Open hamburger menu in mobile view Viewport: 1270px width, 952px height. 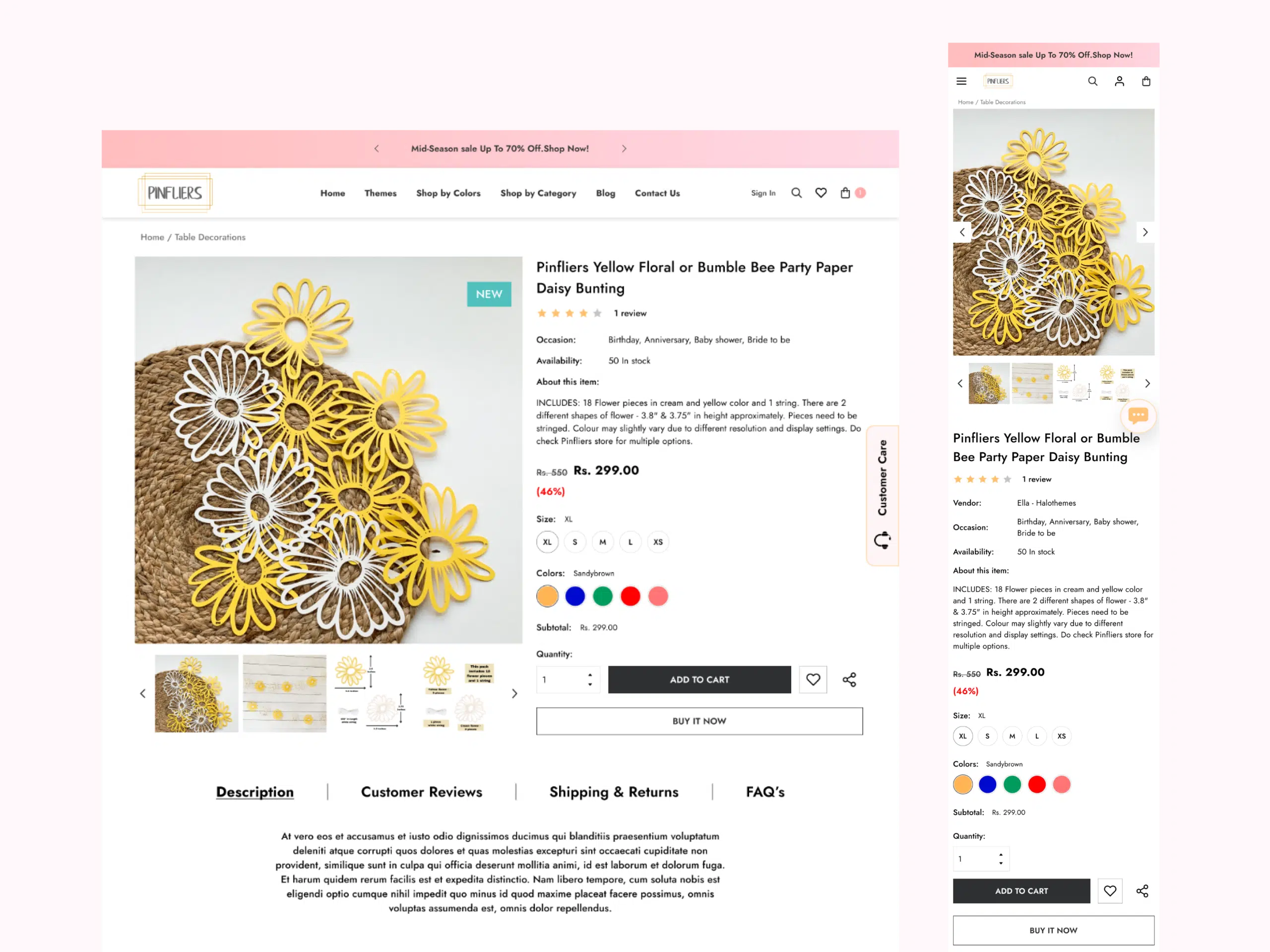click(x=961, y=81)
